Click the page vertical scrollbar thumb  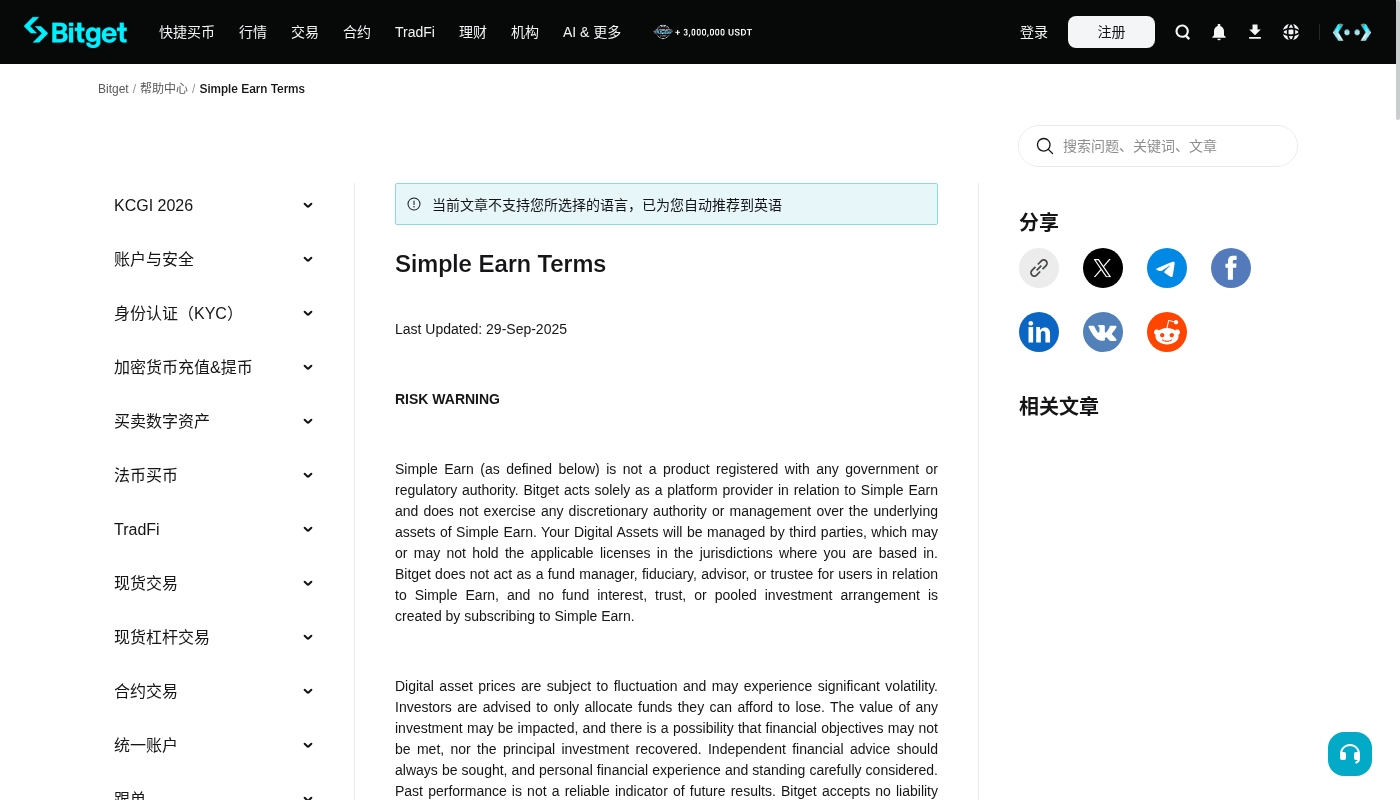point(1397,60)
